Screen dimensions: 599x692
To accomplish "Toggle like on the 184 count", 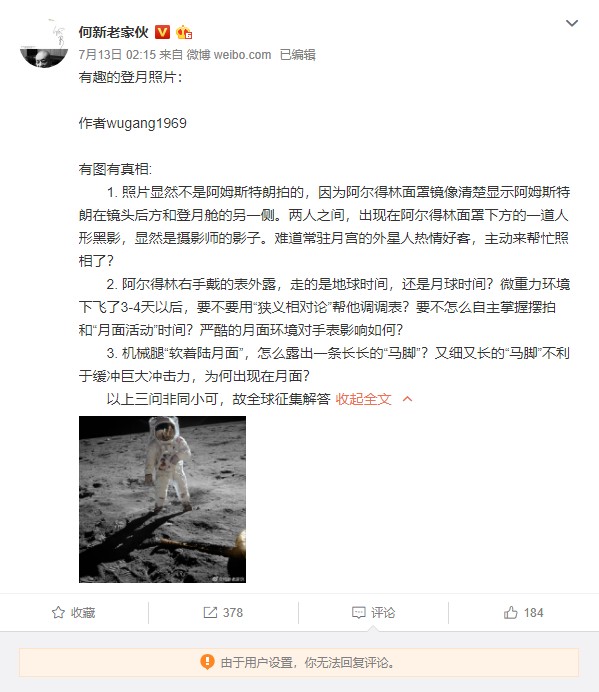I will (524, 613).
